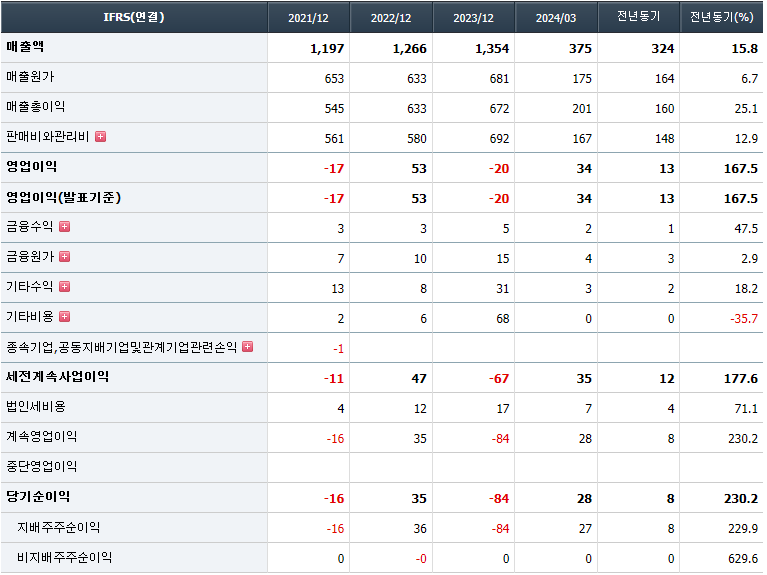Image resolution: width=767 pixels, height=575 pixels.
Task: Click the IFRS(연결) column header
Action: click(134, 17)
